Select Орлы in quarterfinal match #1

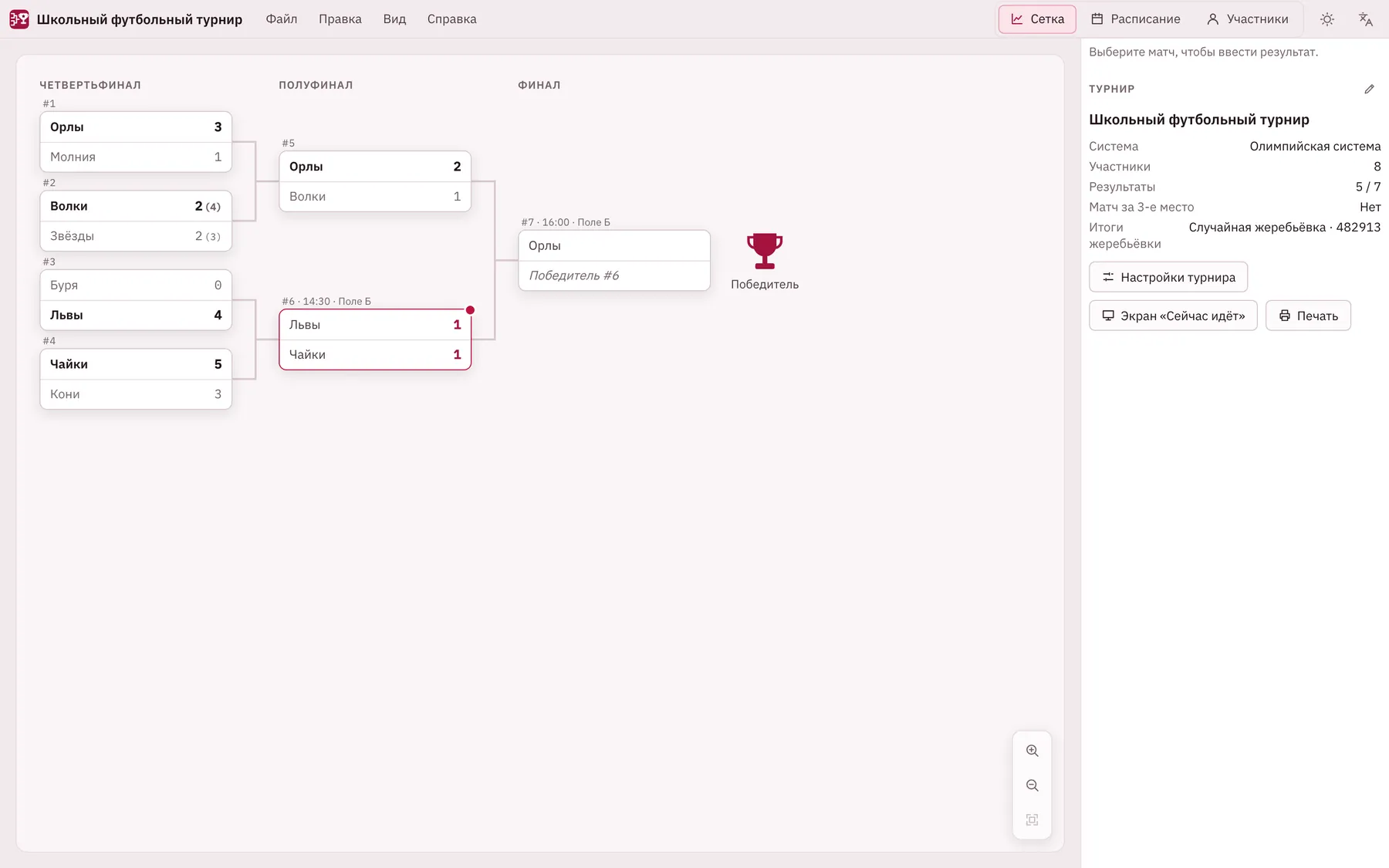136,127
